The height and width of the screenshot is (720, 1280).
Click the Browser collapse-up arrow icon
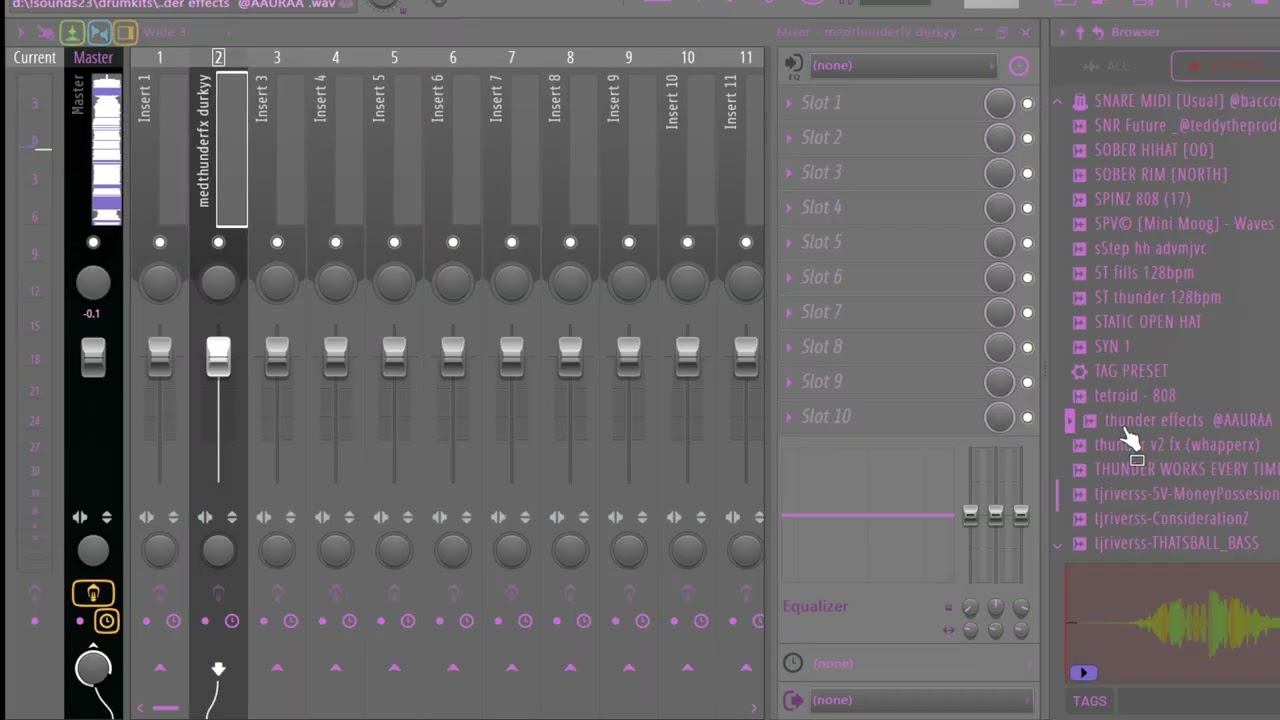pos(1080,33)
